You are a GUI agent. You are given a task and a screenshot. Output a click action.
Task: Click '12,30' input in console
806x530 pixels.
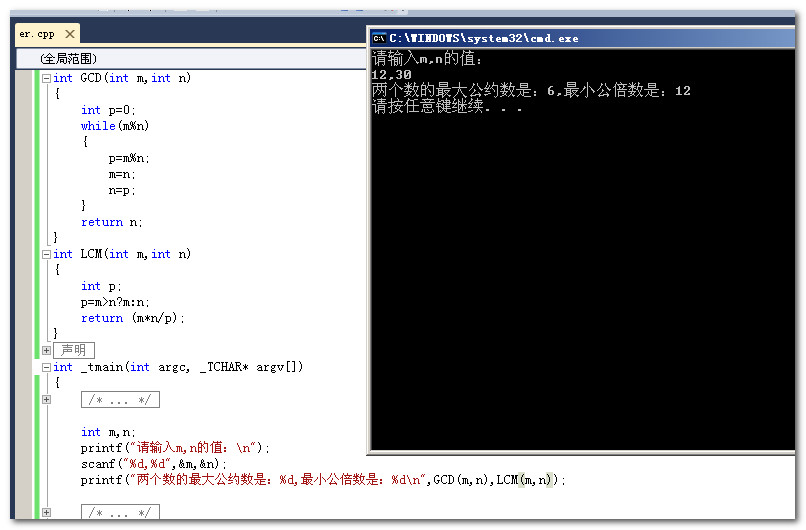click(x=391, y=75)
